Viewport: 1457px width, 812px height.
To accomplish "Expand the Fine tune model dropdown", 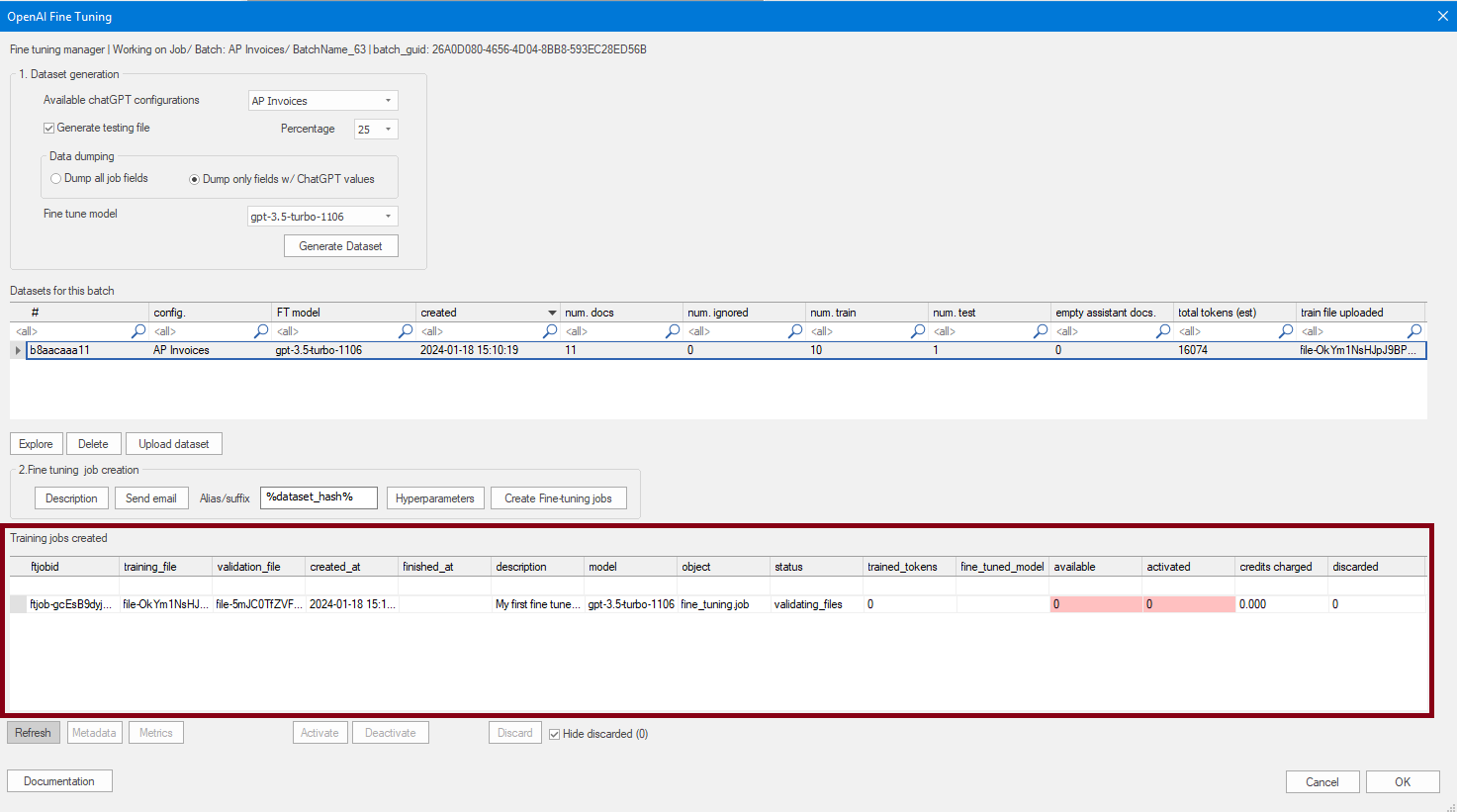I will click(388, 217).
